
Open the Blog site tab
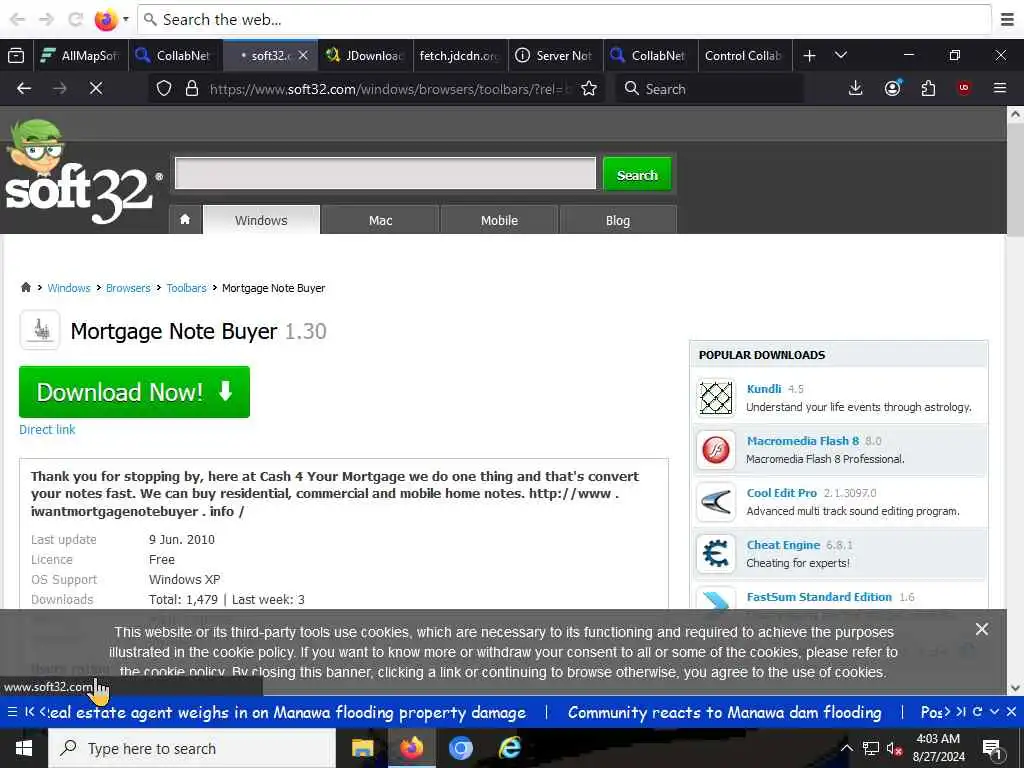point(618,220)
